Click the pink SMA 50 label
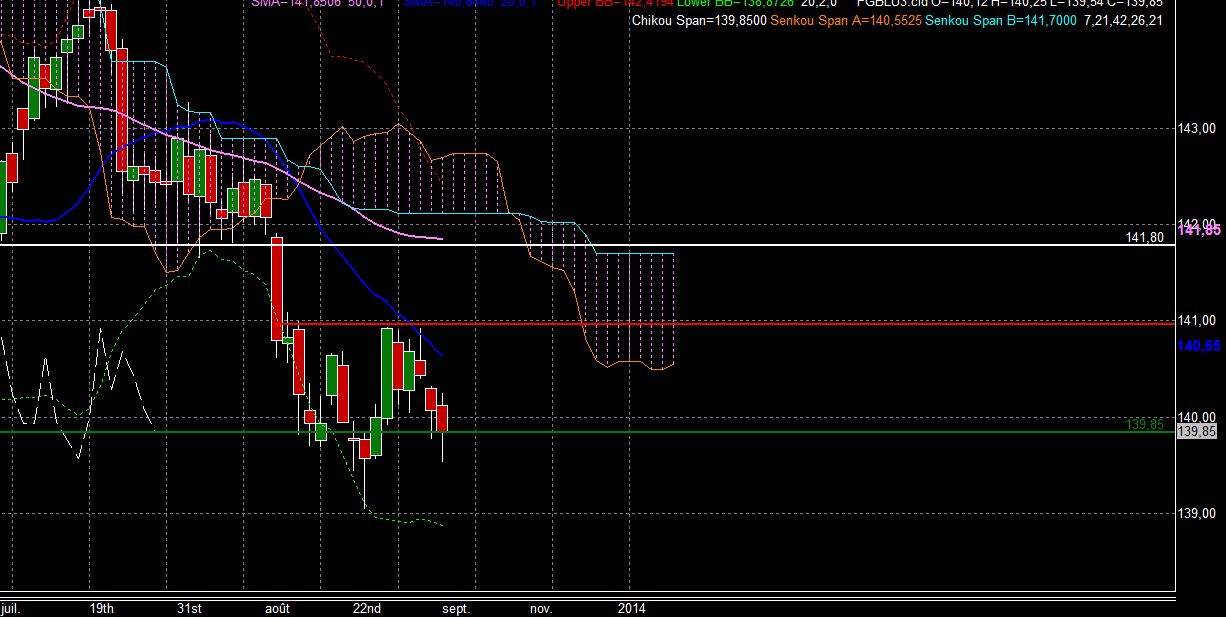Image resolution: width=1226 pixels, height=617 pixels. [x=318, y=4]
